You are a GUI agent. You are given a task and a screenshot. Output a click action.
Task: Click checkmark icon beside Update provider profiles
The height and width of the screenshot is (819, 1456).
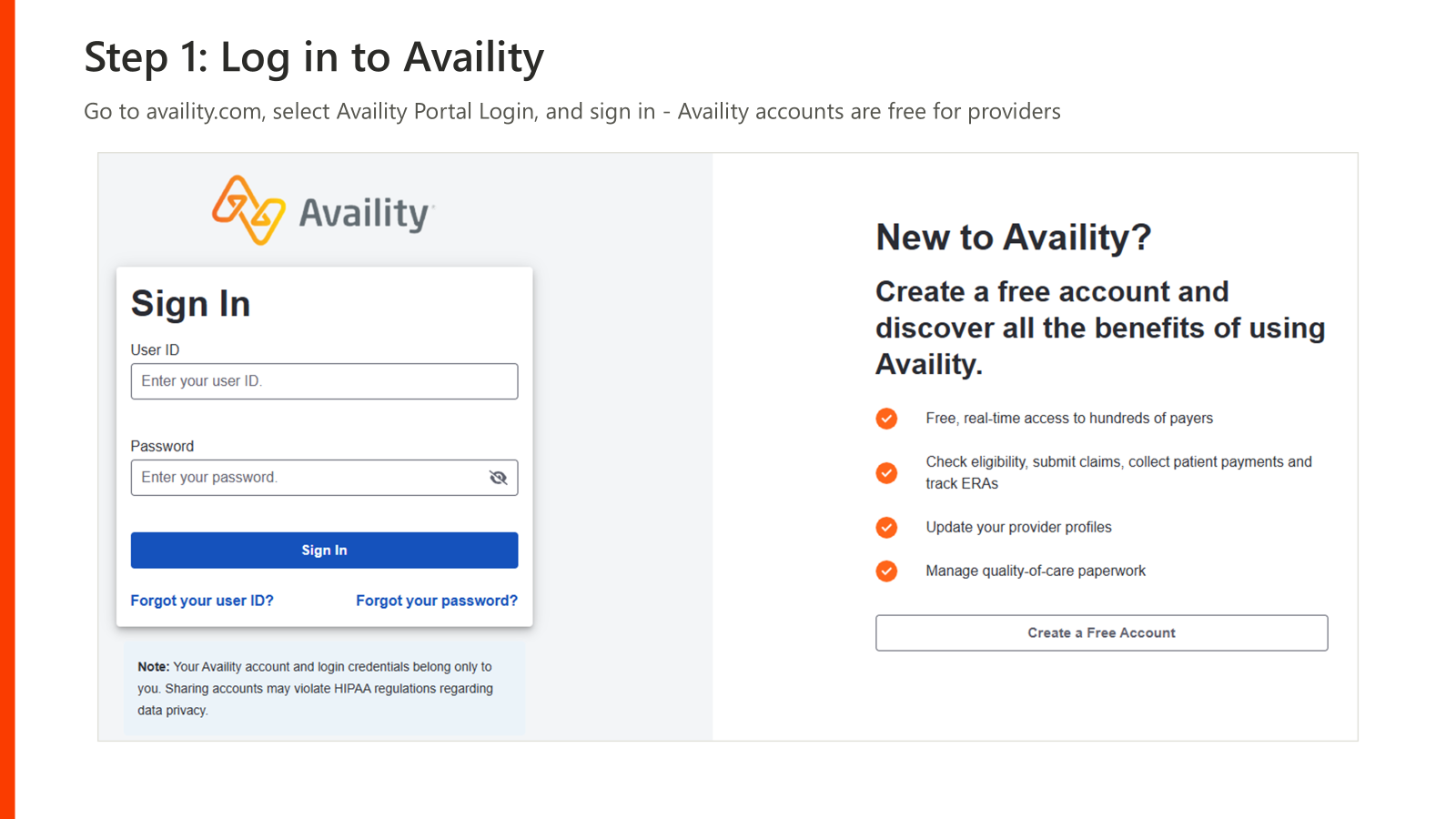(886, 528)
